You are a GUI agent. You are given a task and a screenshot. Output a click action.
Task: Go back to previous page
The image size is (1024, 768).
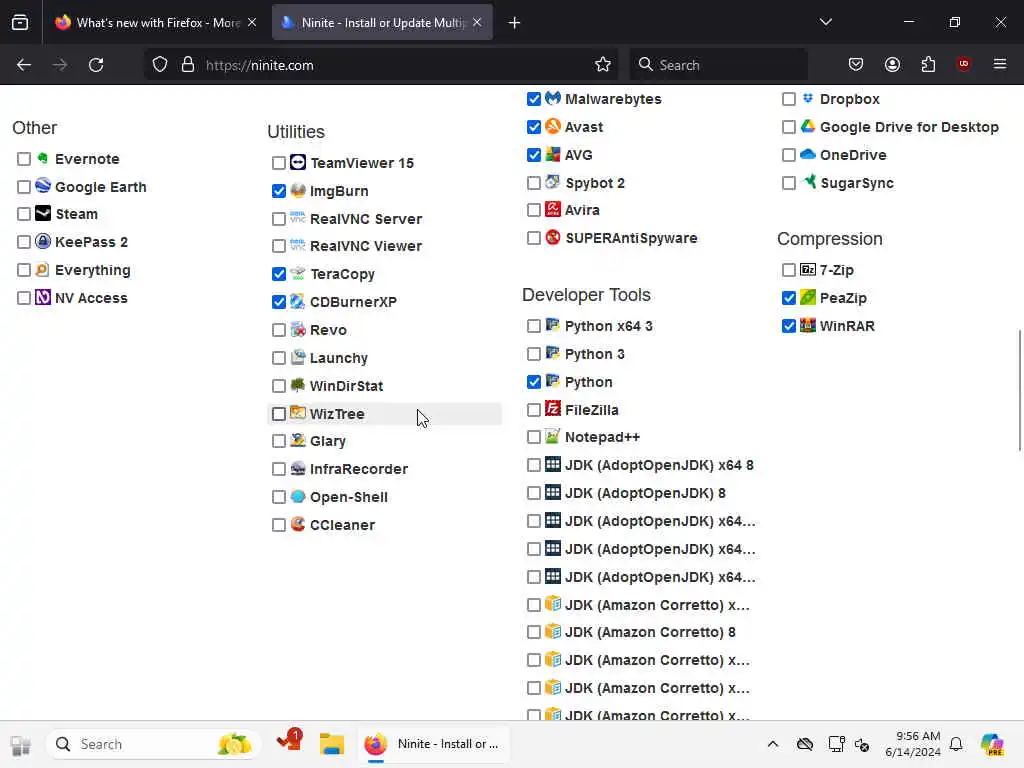24,65
